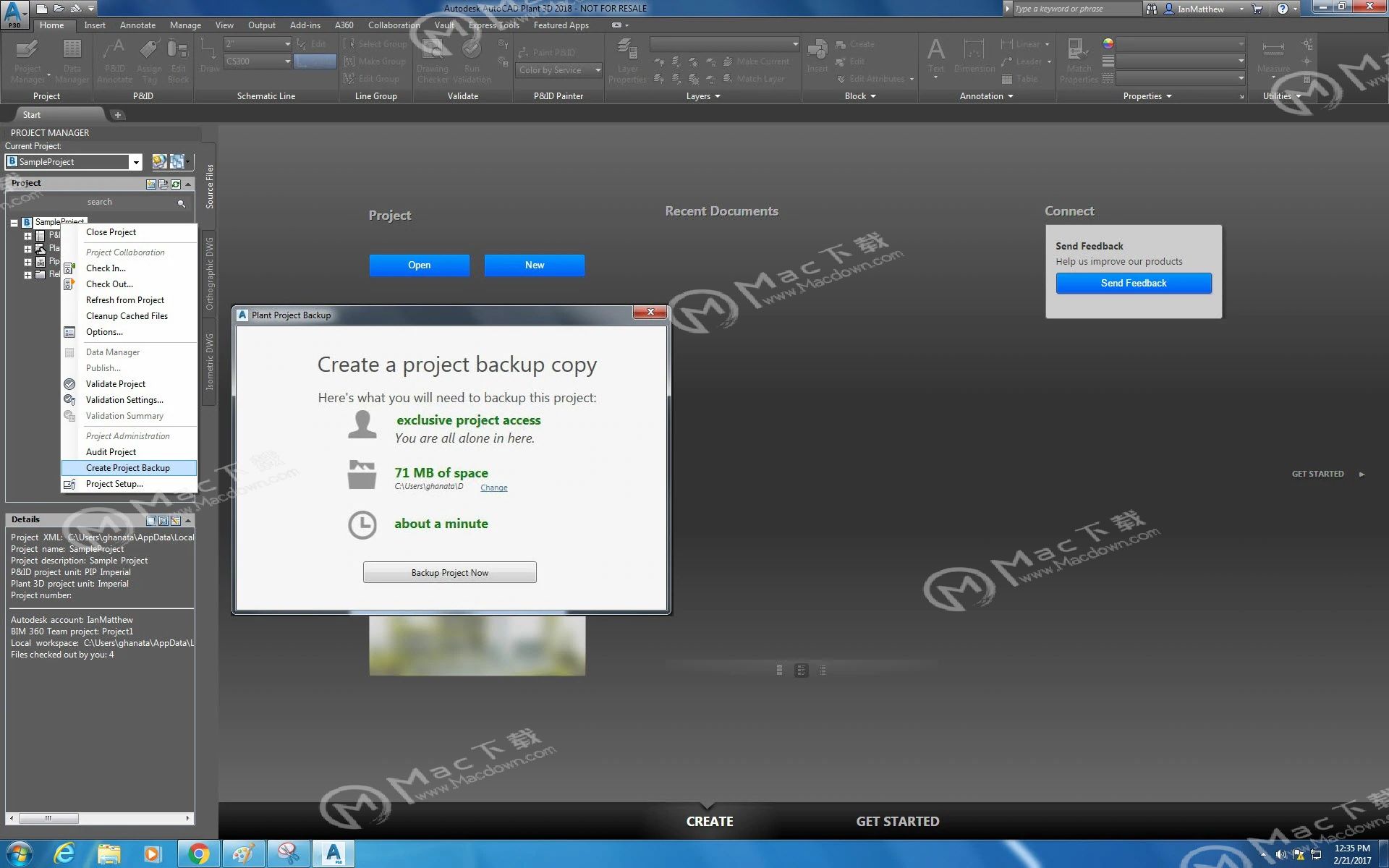The width and height of the screenshot is (1389, 868).
Task: Click the globe icon beside Current Project box
Action: pyautogui.click(x=159, y=162)
